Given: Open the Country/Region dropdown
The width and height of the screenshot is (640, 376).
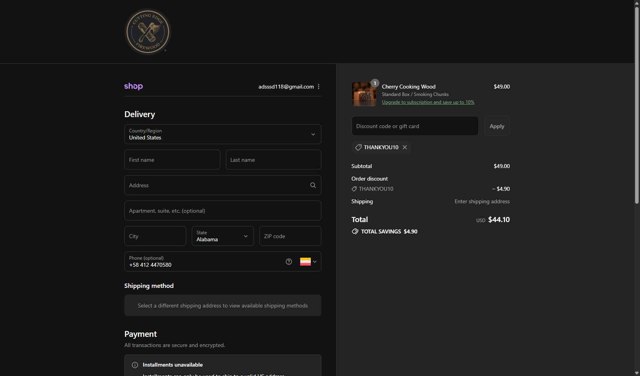Looking at the screenshot, I should point(222,134).
